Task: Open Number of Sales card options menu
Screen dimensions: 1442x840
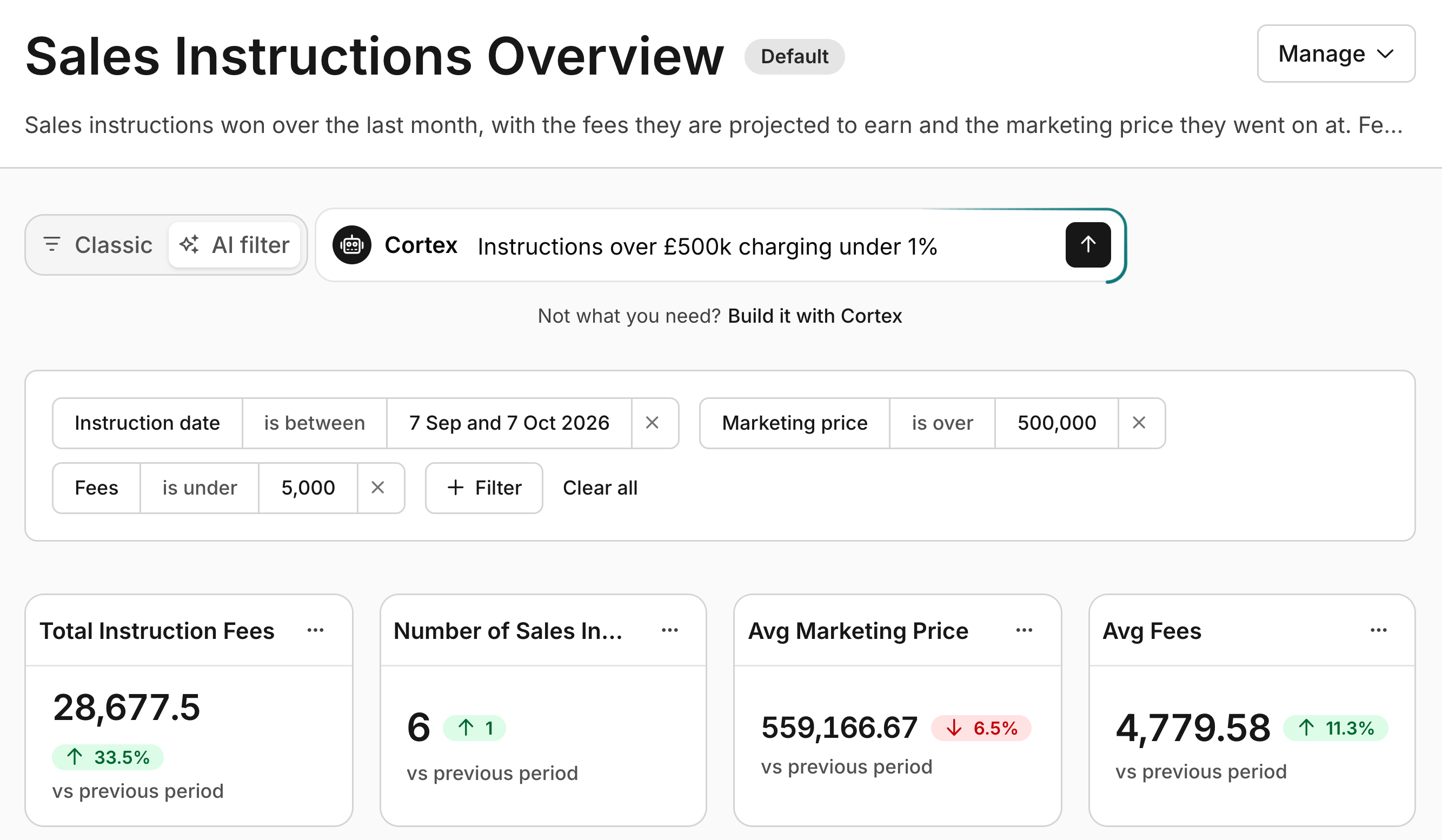Action: coord(669,631)
